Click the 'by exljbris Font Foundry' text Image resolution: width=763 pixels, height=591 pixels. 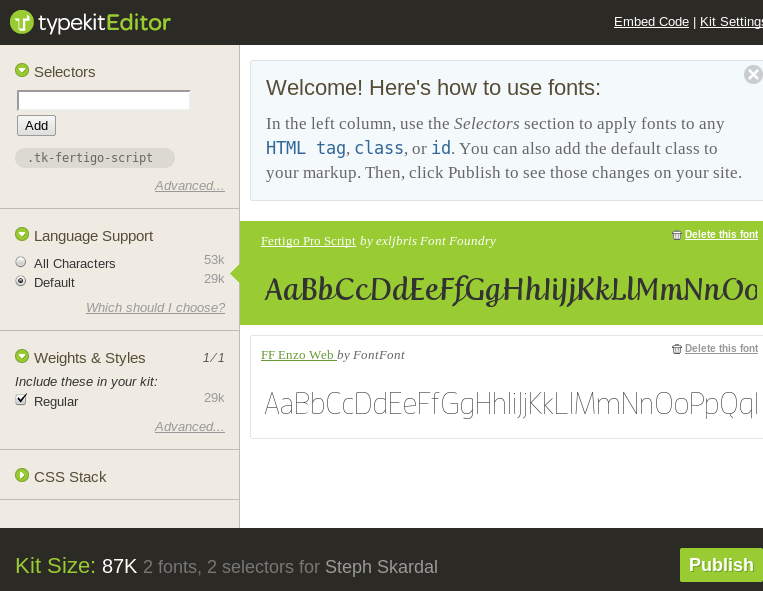[428, 241]
